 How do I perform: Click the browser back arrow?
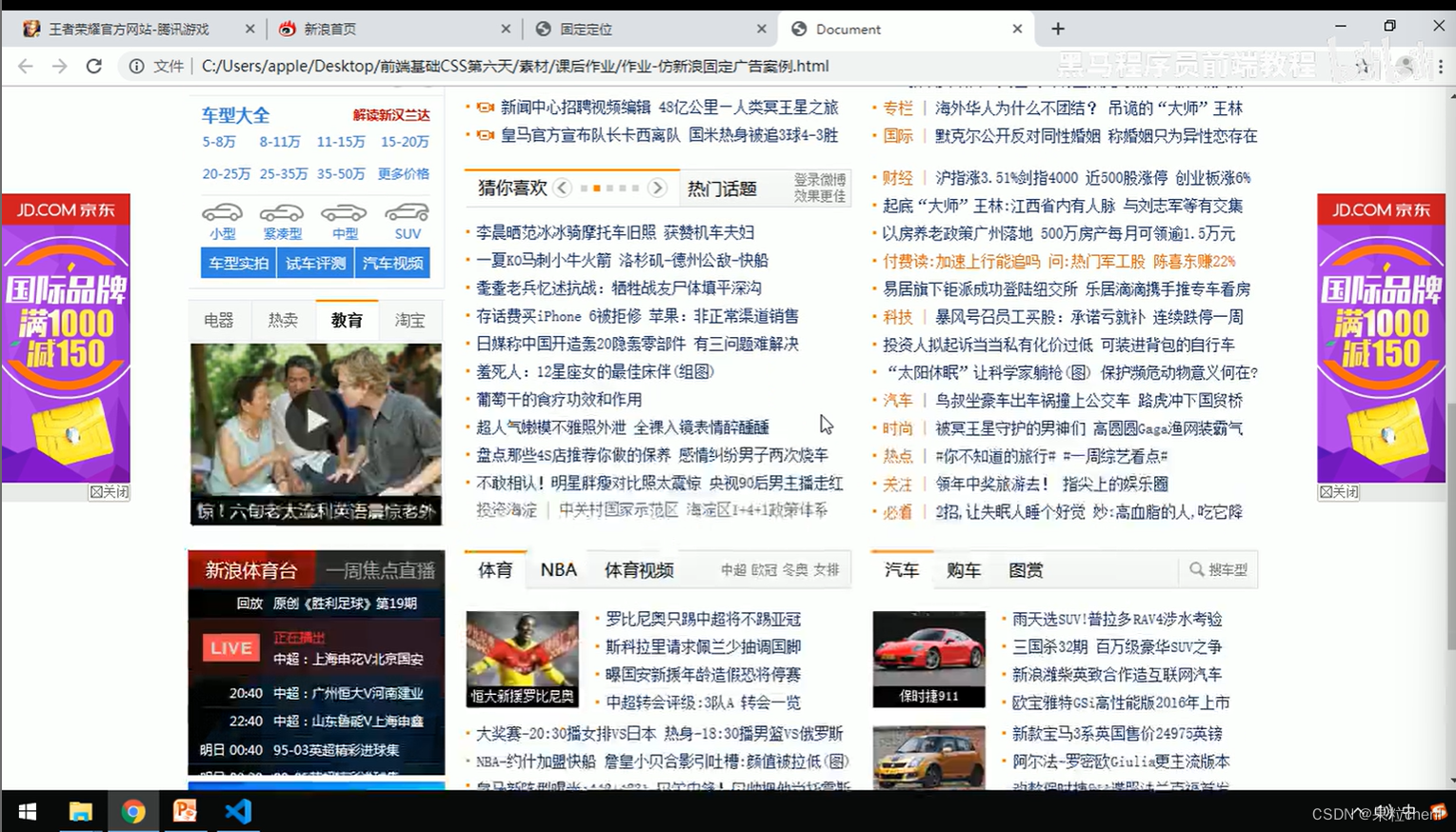click(26, 66)
